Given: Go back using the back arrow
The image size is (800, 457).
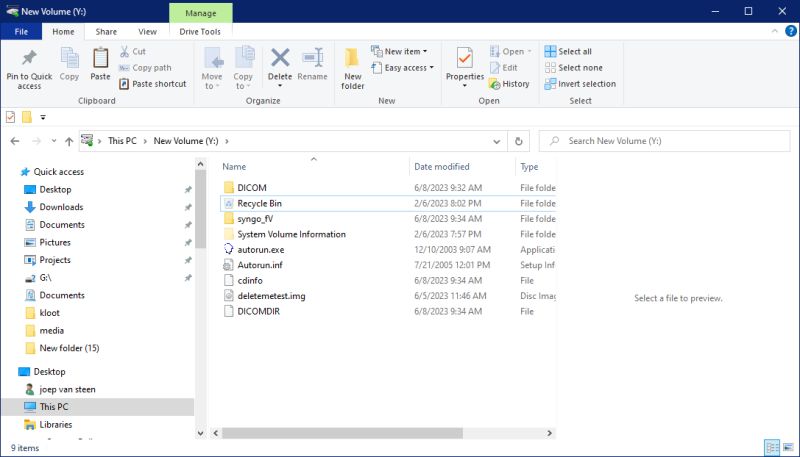Looking at the screenshot, I should coord(15,141).
